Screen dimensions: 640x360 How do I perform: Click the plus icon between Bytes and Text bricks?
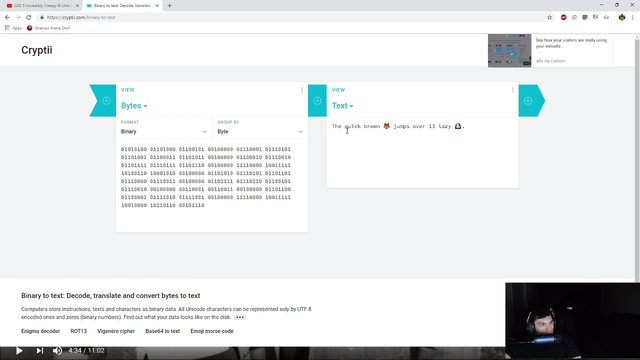click(x=317, y=101)
